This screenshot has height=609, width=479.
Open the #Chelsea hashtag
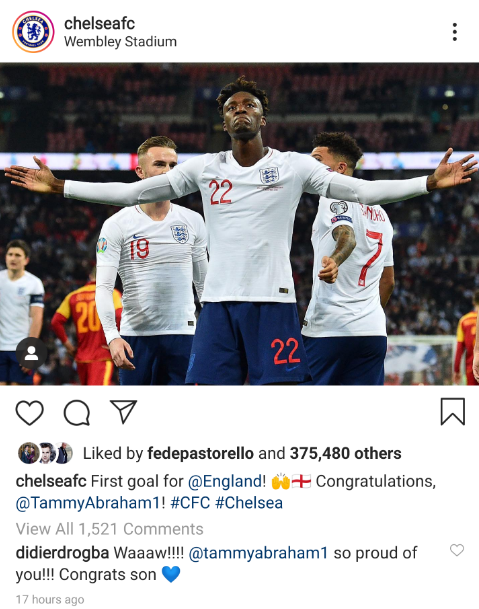[x=249, y=503]
